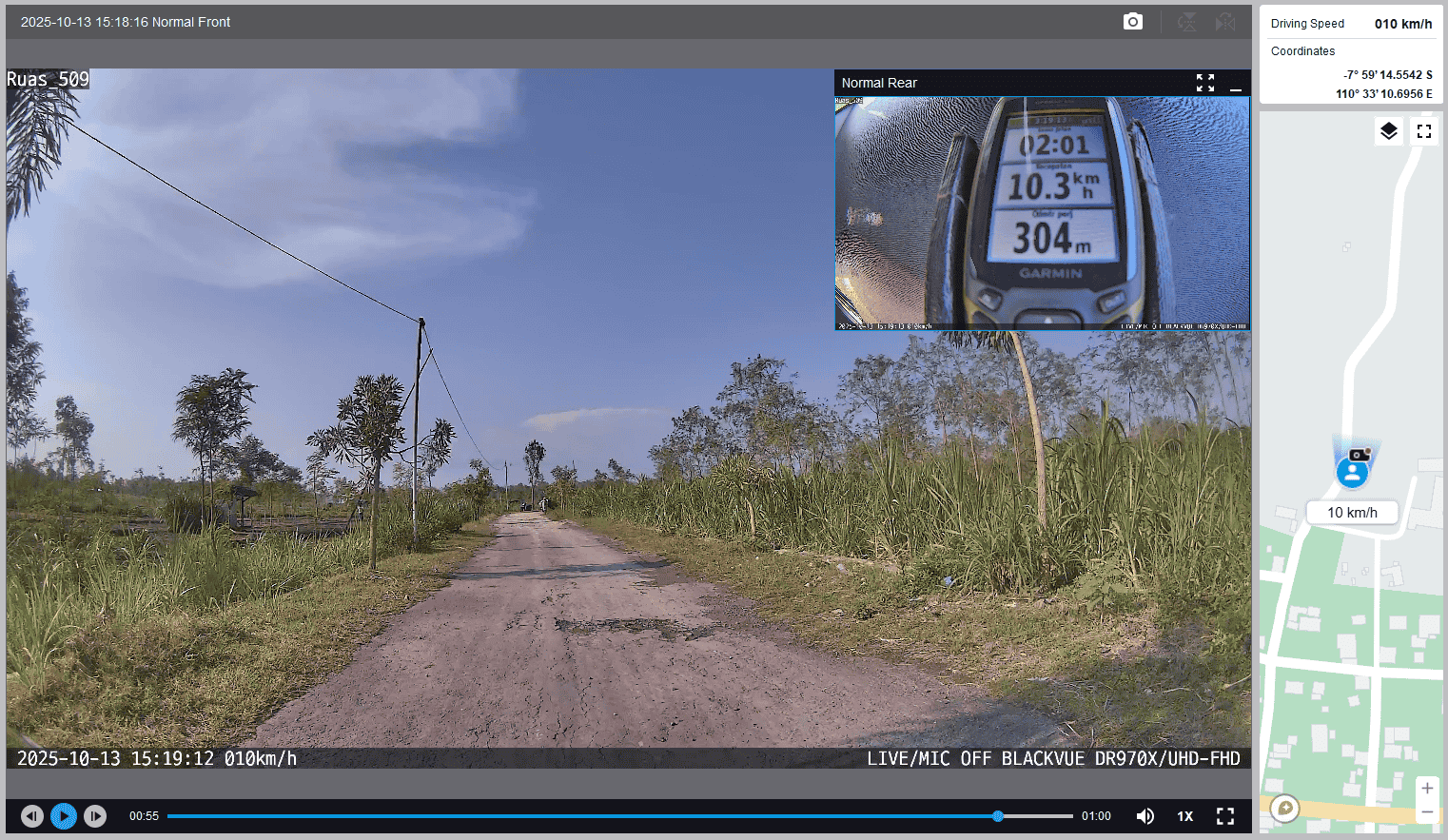Step forward to the next frame
Screen dimensions: 1448x840
point(95,816)
